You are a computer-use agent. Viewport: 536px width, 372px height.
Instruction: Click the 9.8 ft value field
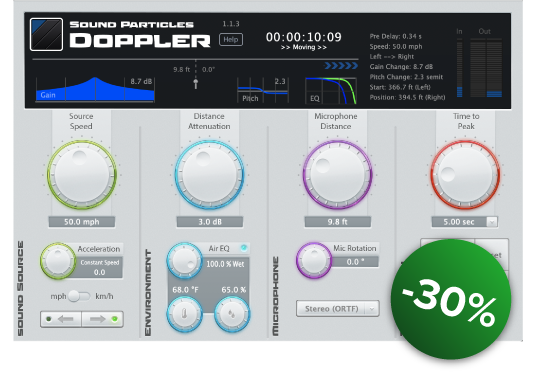click(x=338, y=222)
